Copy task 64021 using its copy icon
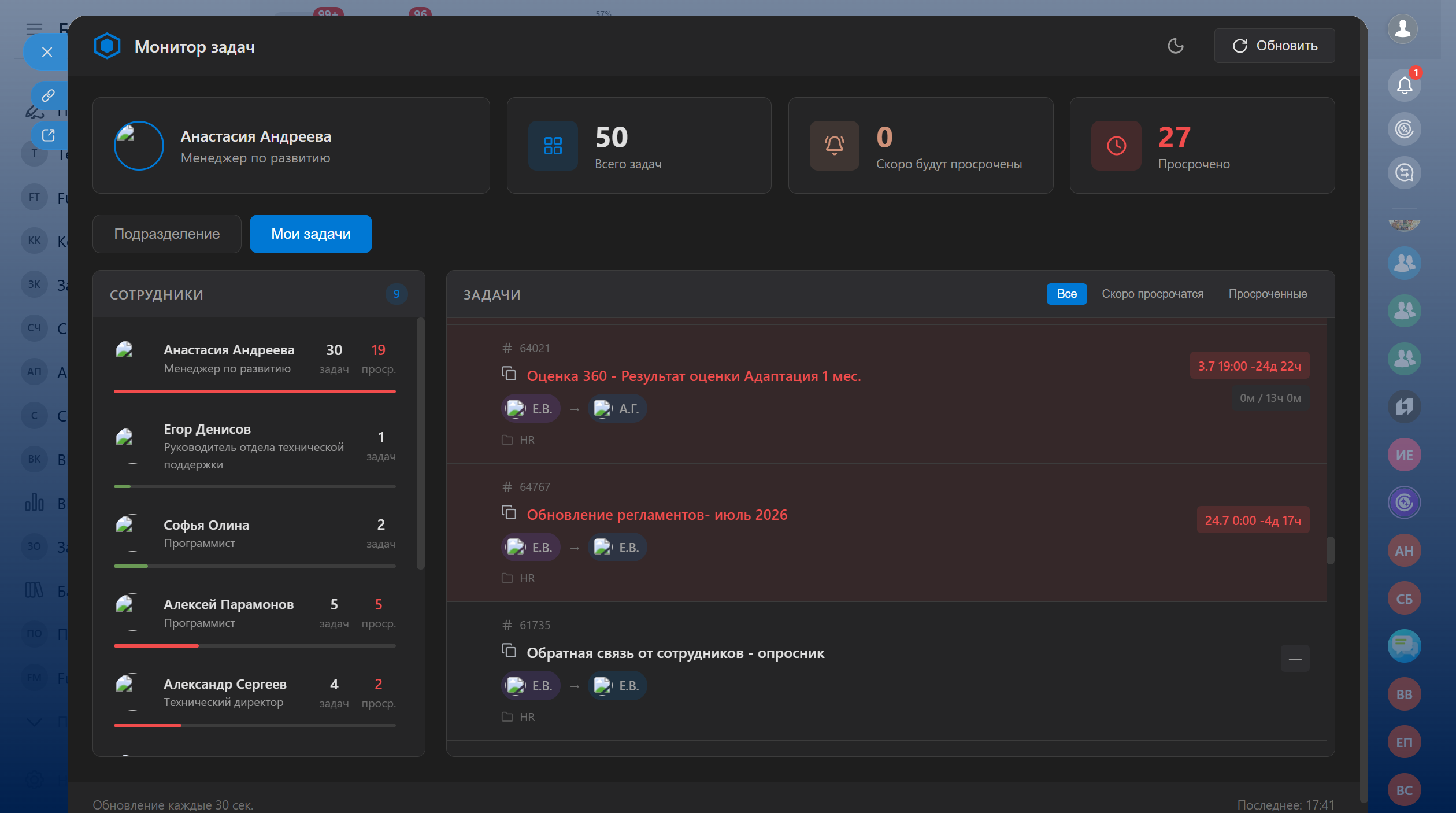This screenshot has width=1456, height=813. pos(509,374)
